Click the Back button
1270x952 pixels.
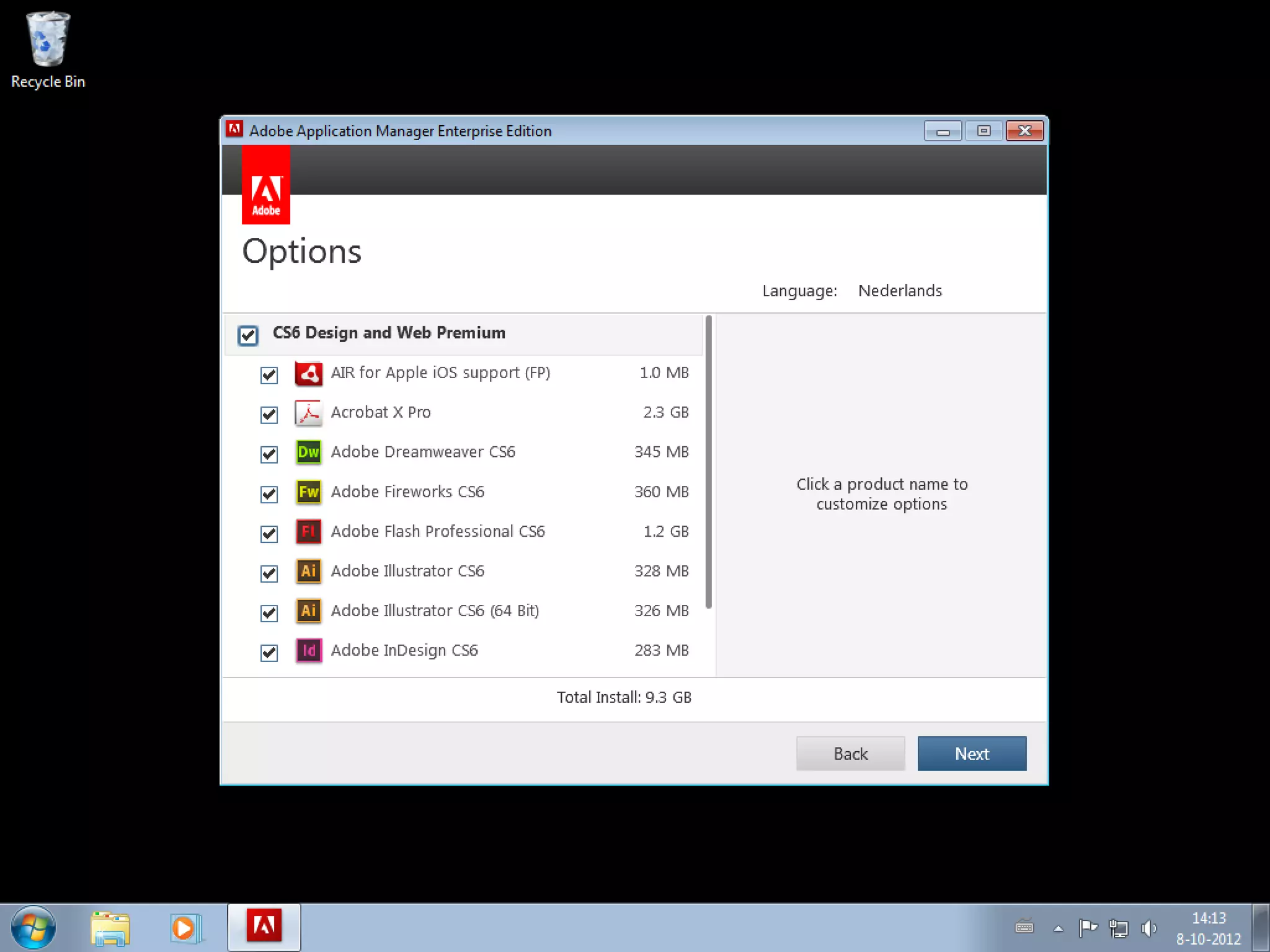point(850,754)
